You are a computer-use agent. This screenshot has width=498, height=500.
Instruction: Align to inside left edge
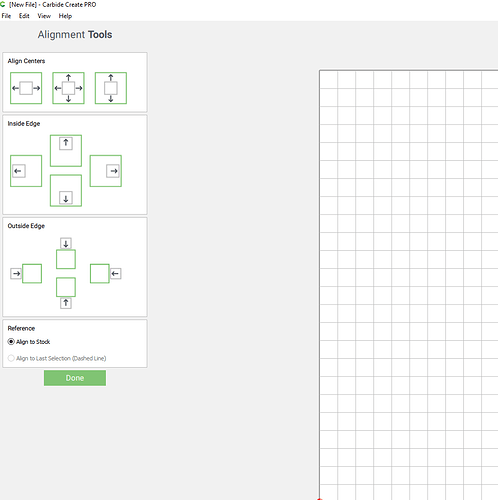click(x=26, y=171)
